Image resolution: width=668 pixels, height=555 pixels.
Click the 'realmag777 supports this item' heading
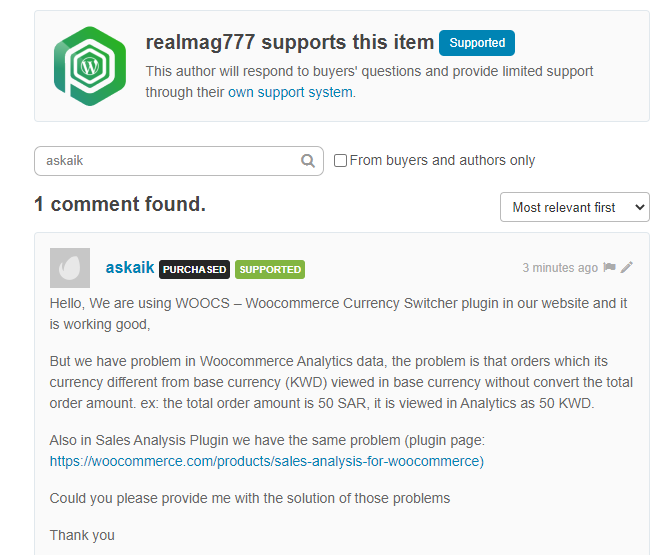[290, 43]
